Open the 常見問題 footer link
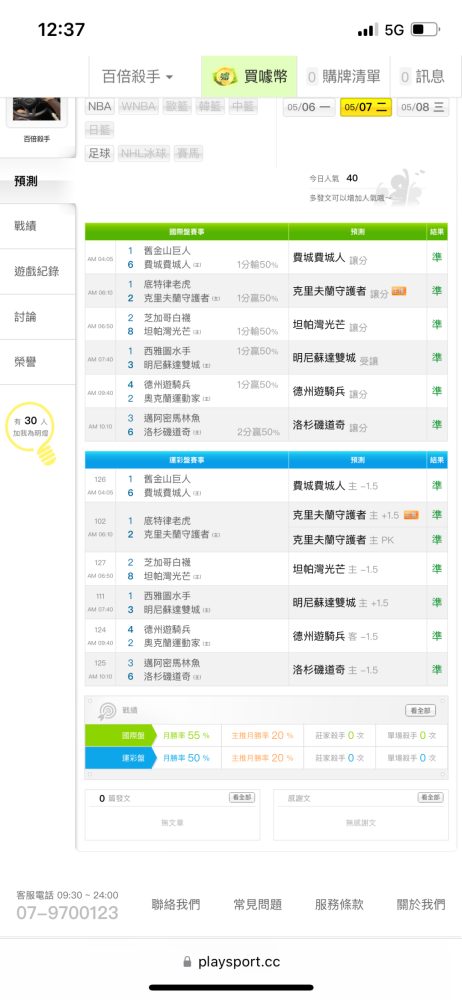 258,904
